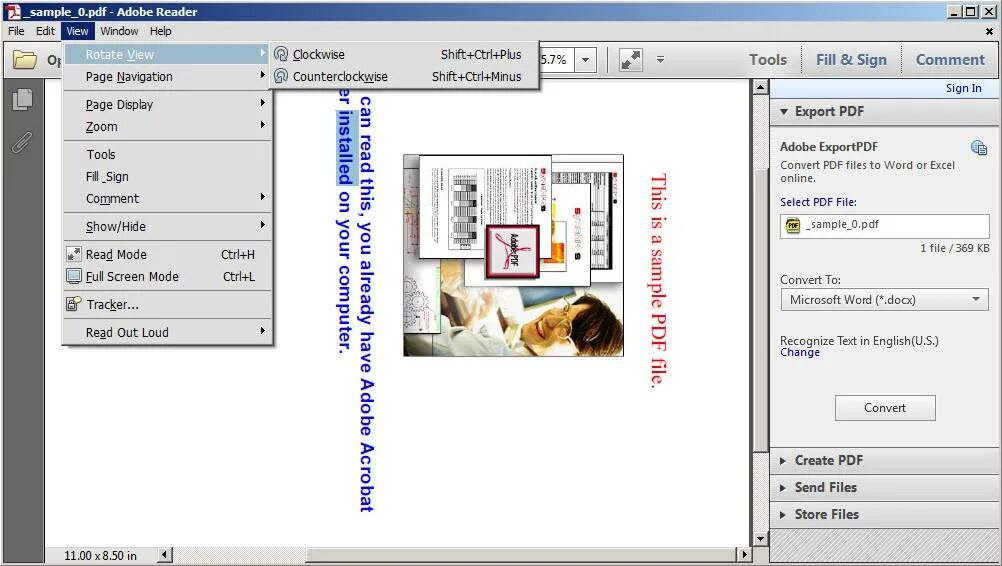1002x566 pixels.
Task: Click the horizontal scrollbar right arrow
Action: click(x=744, y=555)
